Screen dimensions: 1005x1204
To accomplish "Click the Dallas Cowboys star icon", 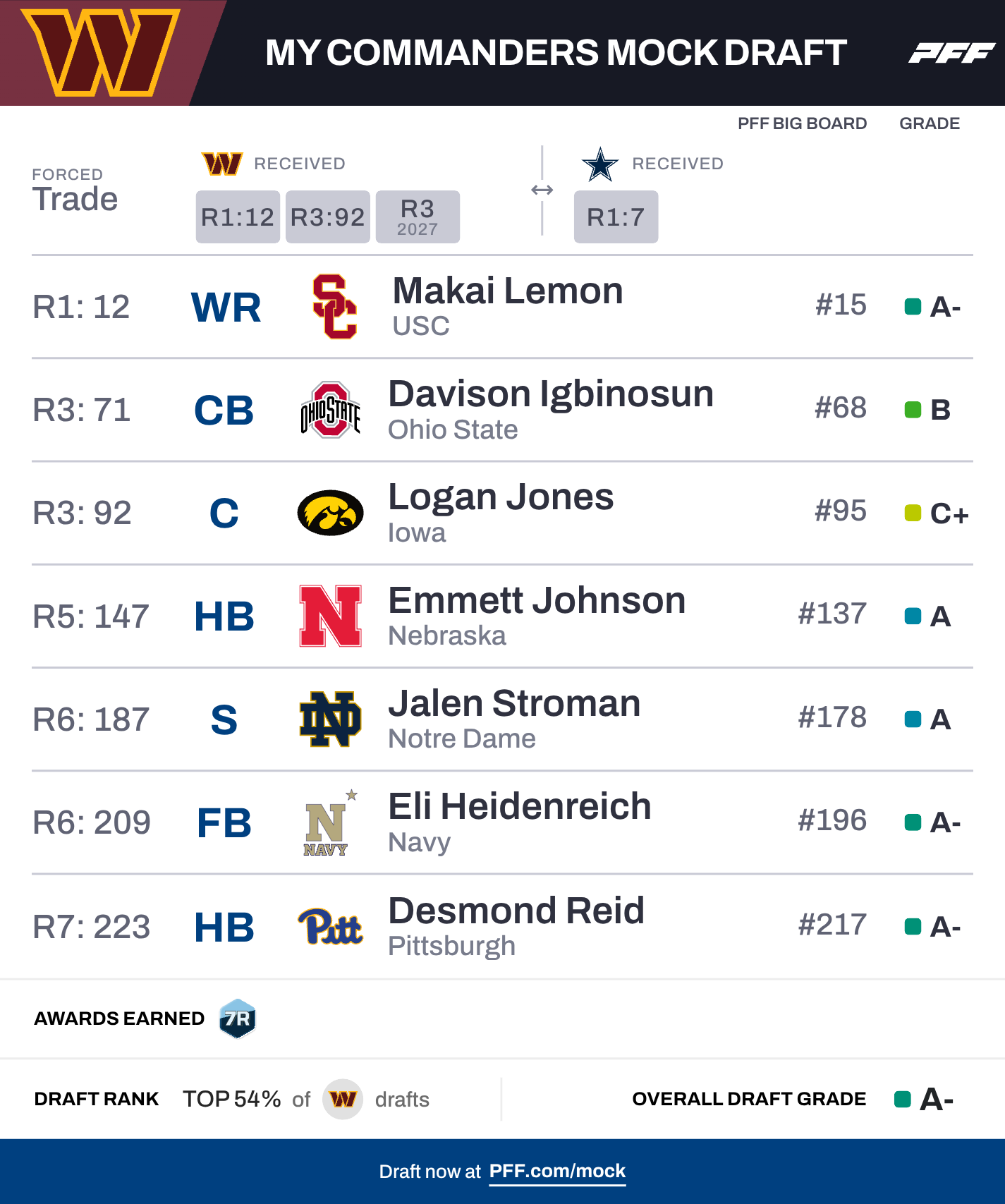I will 600,164.
